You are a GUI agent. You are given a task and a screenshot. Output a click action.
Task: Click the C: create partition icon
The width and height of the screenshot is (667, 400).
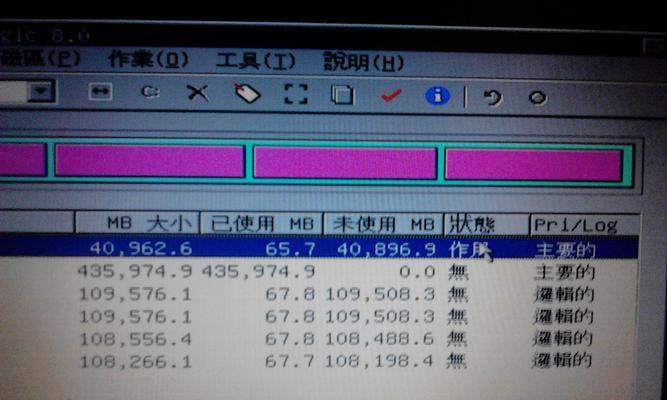[150, 92]
